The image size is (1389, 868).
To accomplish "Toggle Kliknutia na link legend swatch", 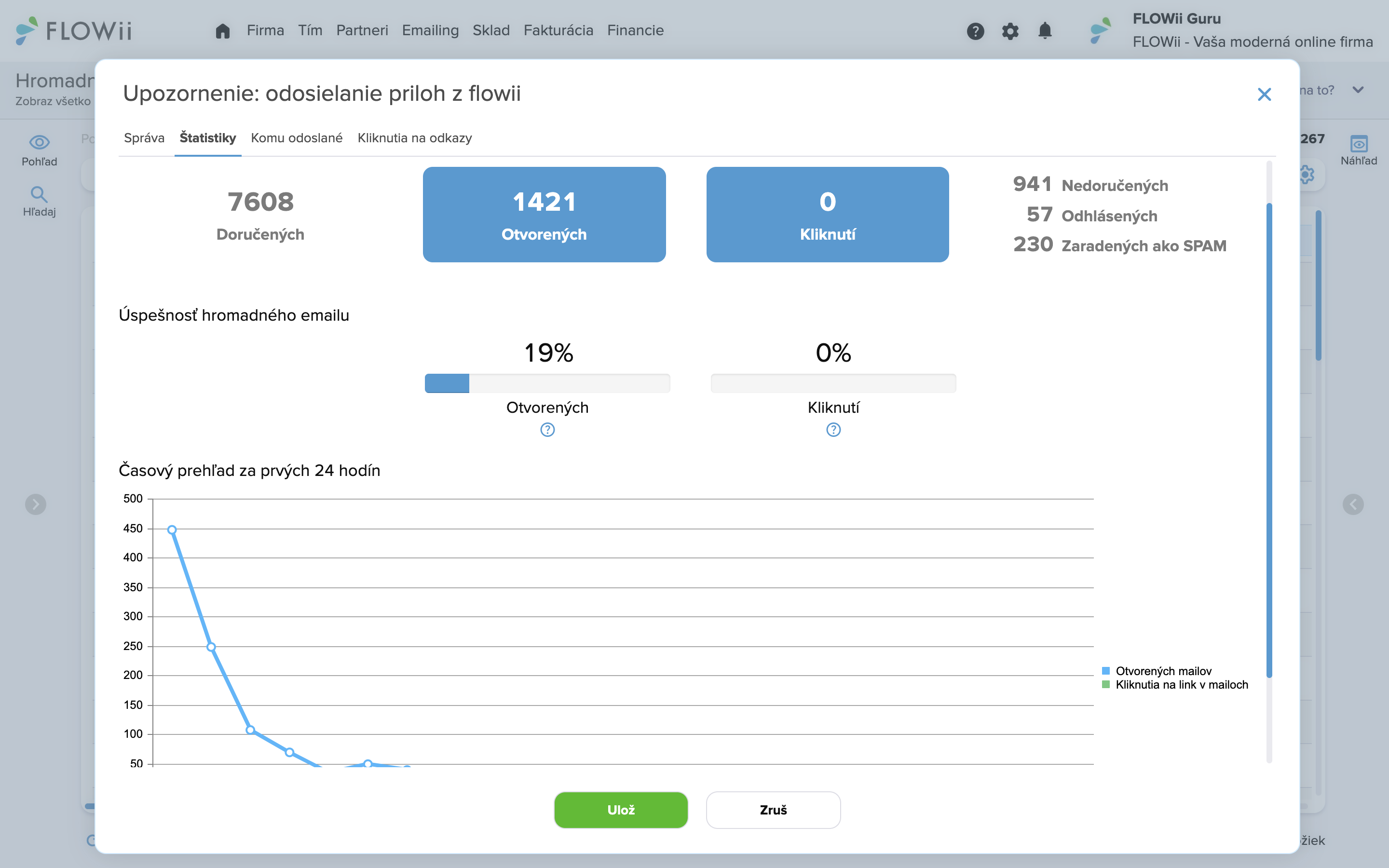I will pos(1105,684).
